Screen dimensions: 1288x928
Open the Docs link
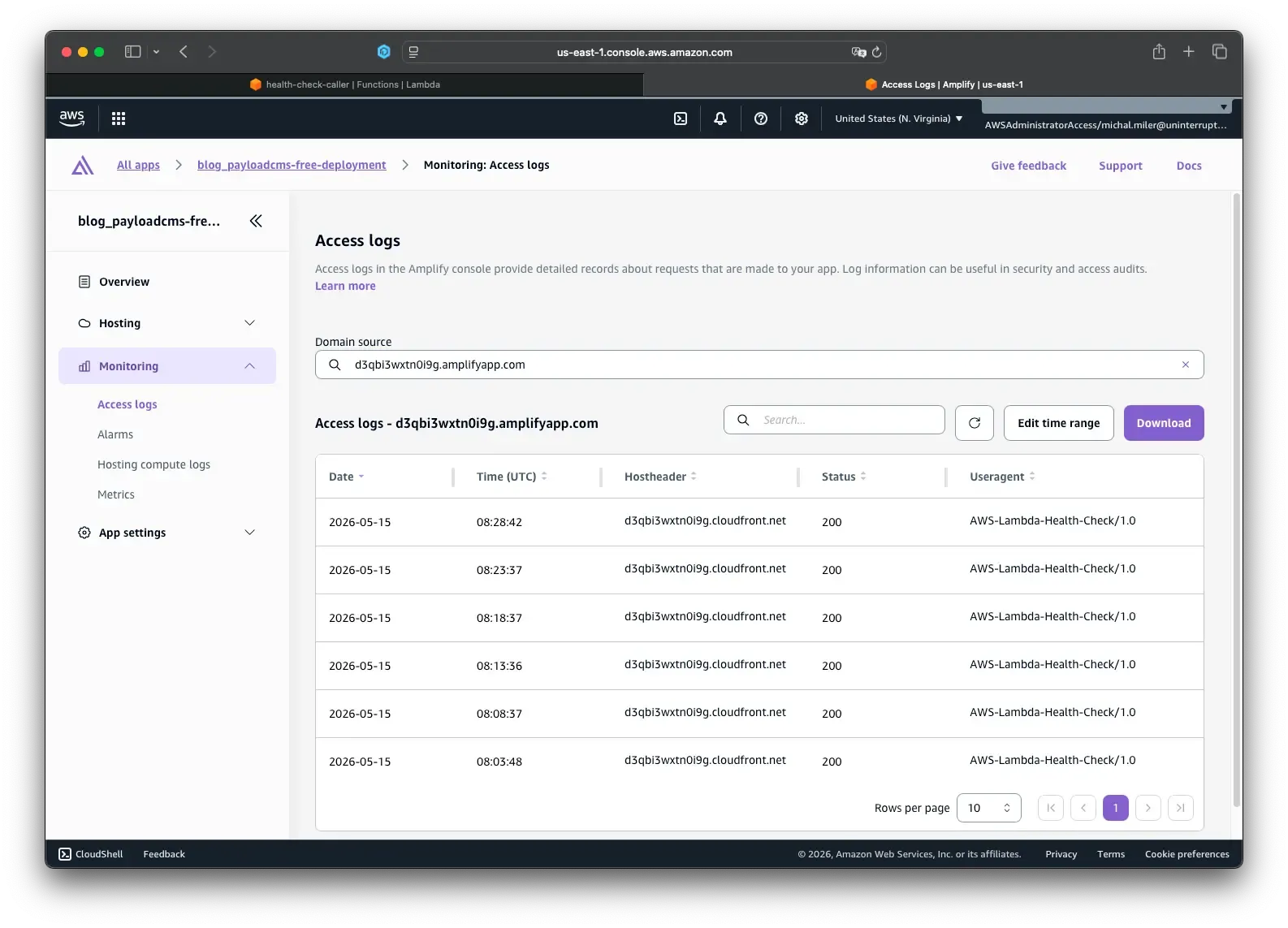coord(1189,166)
